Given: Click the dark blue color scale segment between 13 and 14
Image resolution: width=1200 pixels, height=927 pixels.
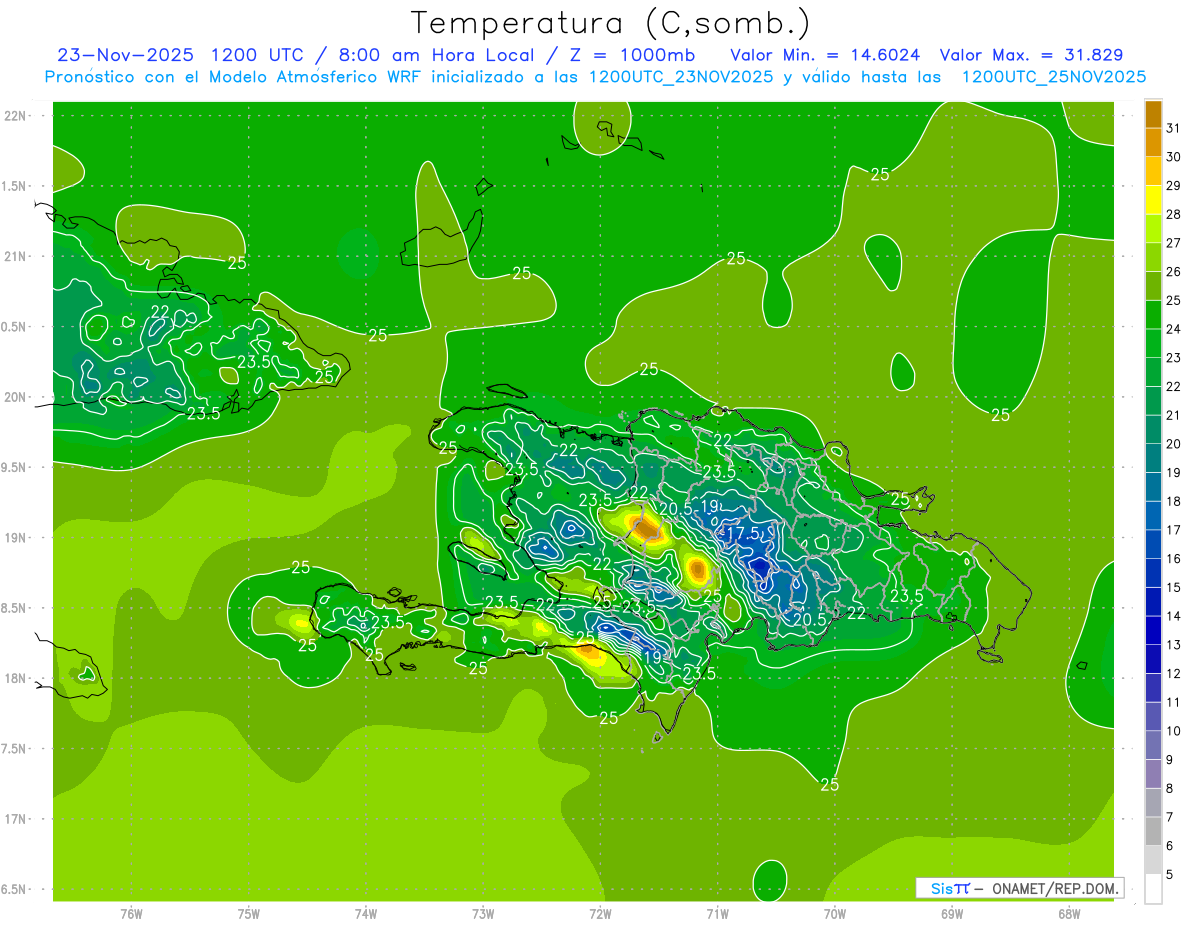Looking at the screenshot, I should (1153, 631).
